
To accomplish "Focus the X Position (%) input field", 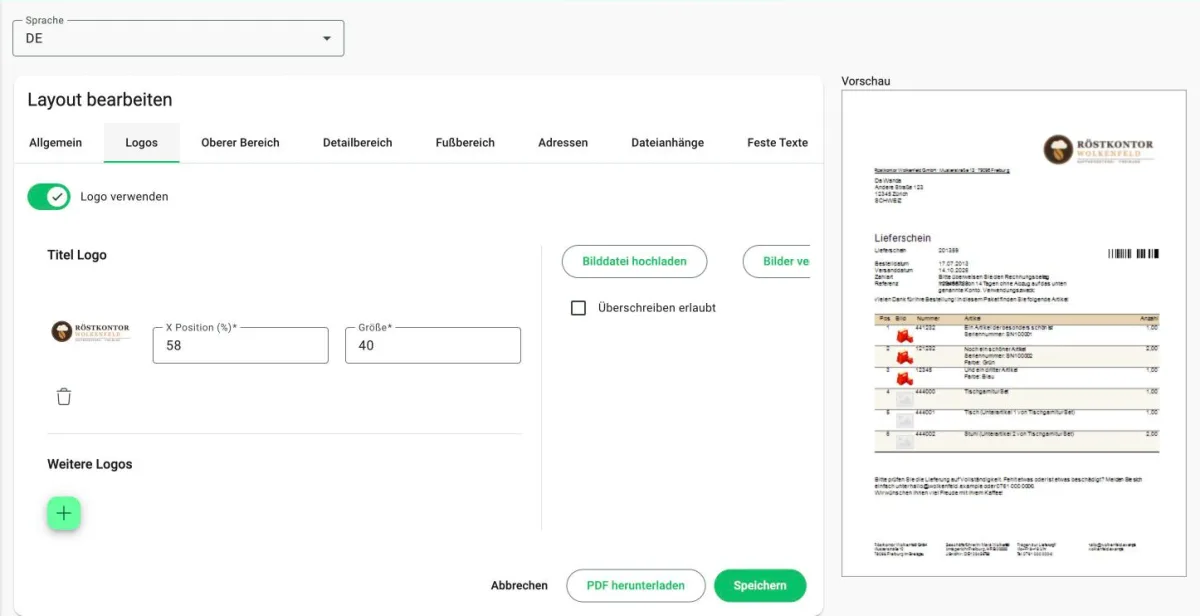I will [x=241, y=345].
